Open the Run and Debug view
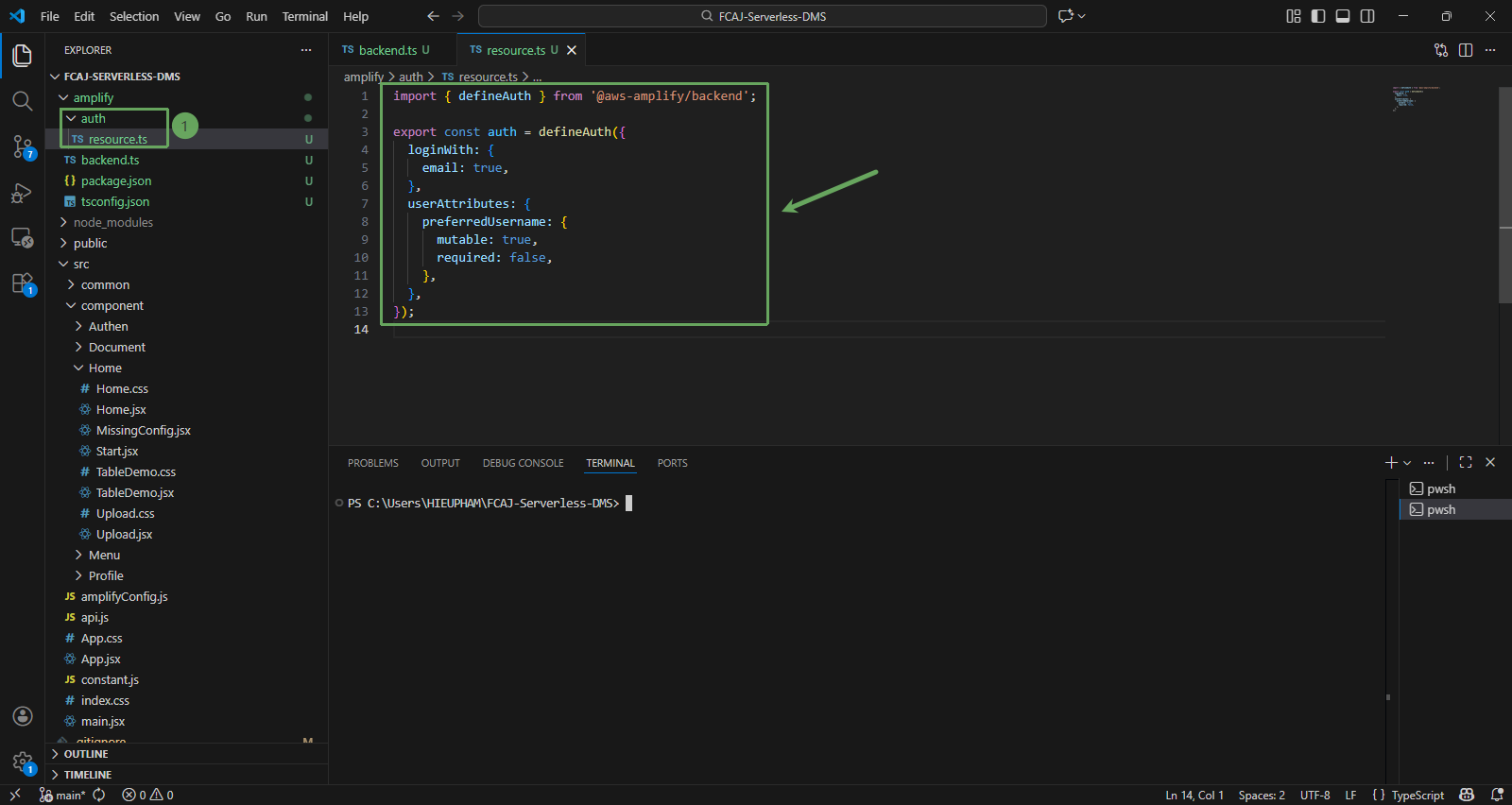1512x805 pixels. tap(23, 193)
